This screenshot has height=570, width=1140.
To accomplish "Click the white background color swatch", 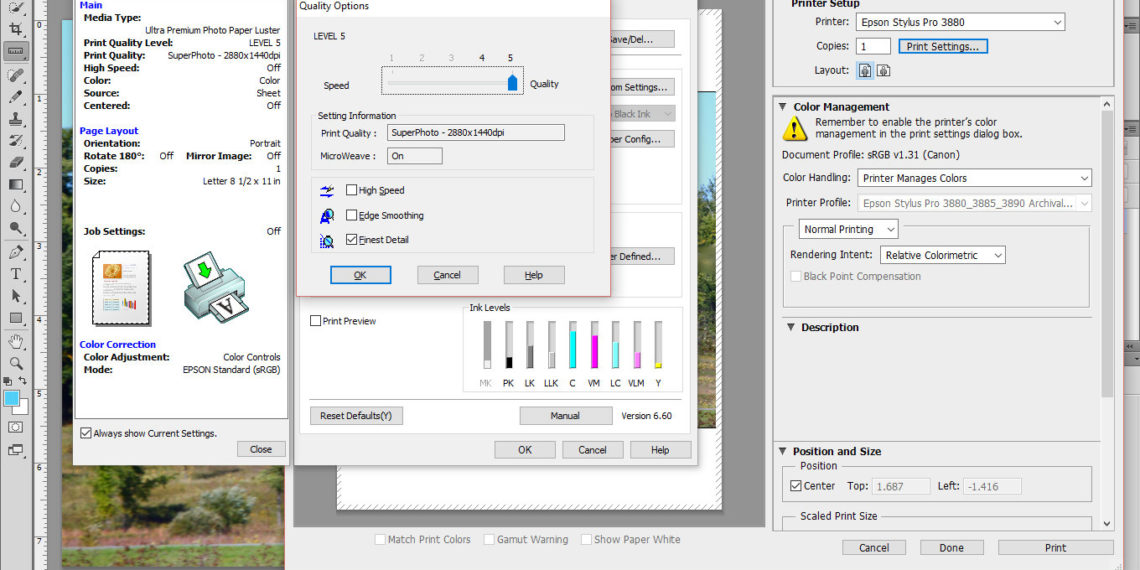I will pos(22,409).
